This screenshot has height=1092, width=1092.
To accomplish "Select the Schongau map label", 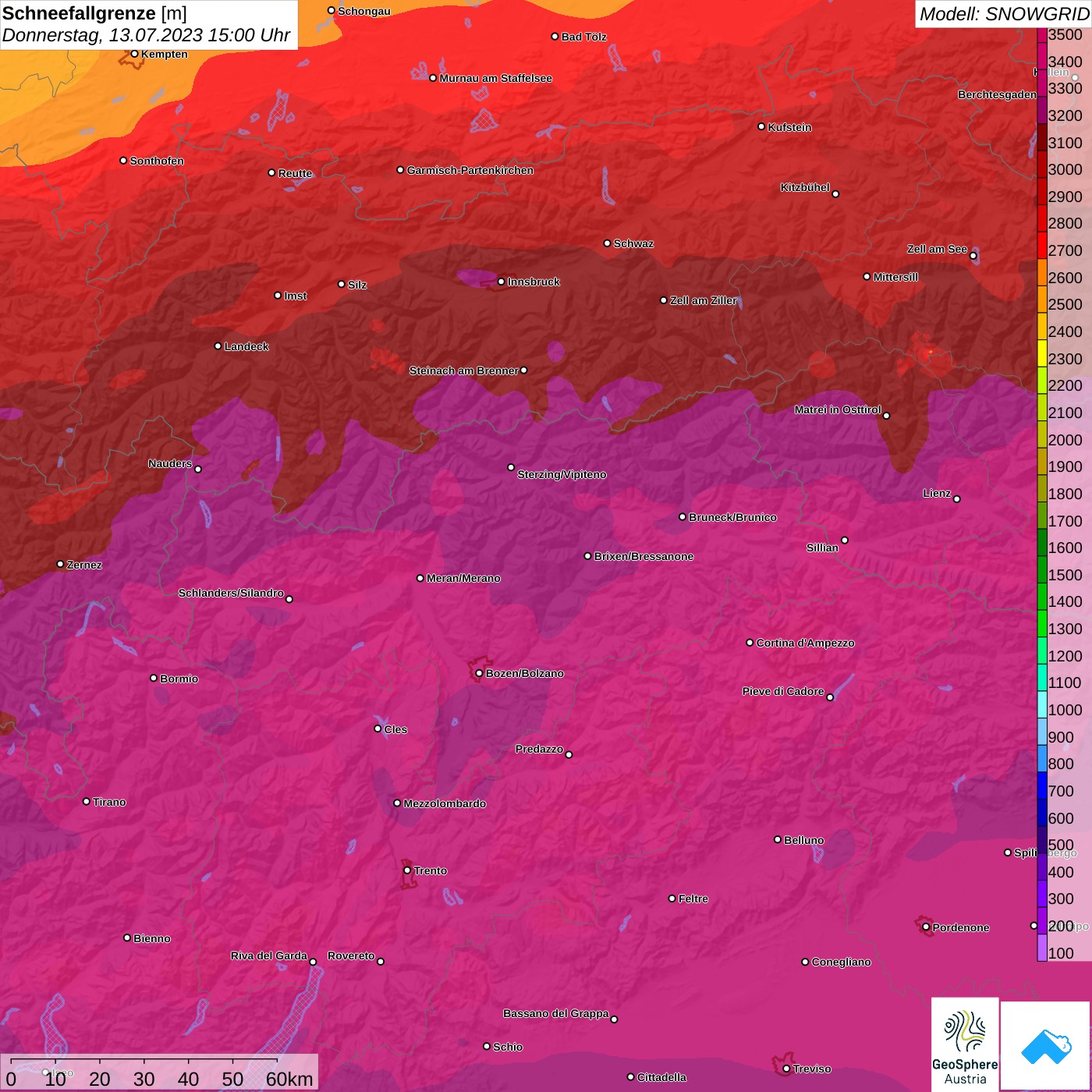I will pyautogui.click(x=363, y=11).
